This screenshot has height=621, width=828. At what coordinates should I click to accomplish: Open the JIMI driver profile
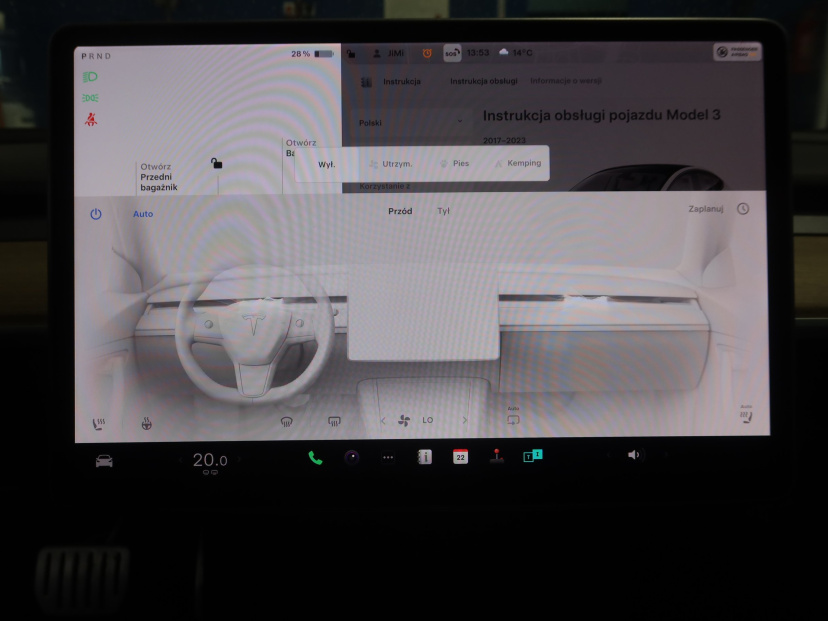[x=389, y=53]
